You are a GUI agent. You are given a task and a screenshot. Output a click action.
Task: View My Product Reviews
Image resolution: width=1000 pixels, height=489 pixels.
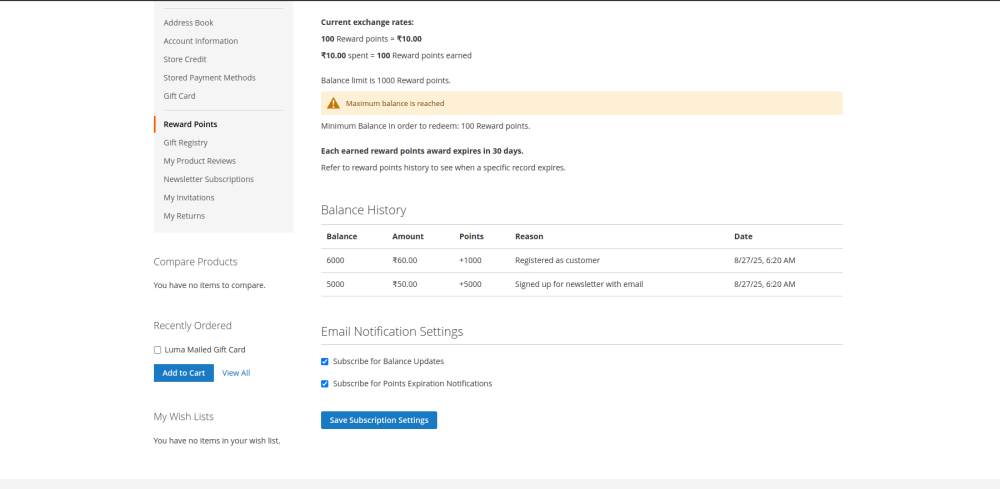pyautogui.click(x=199, y=161)
